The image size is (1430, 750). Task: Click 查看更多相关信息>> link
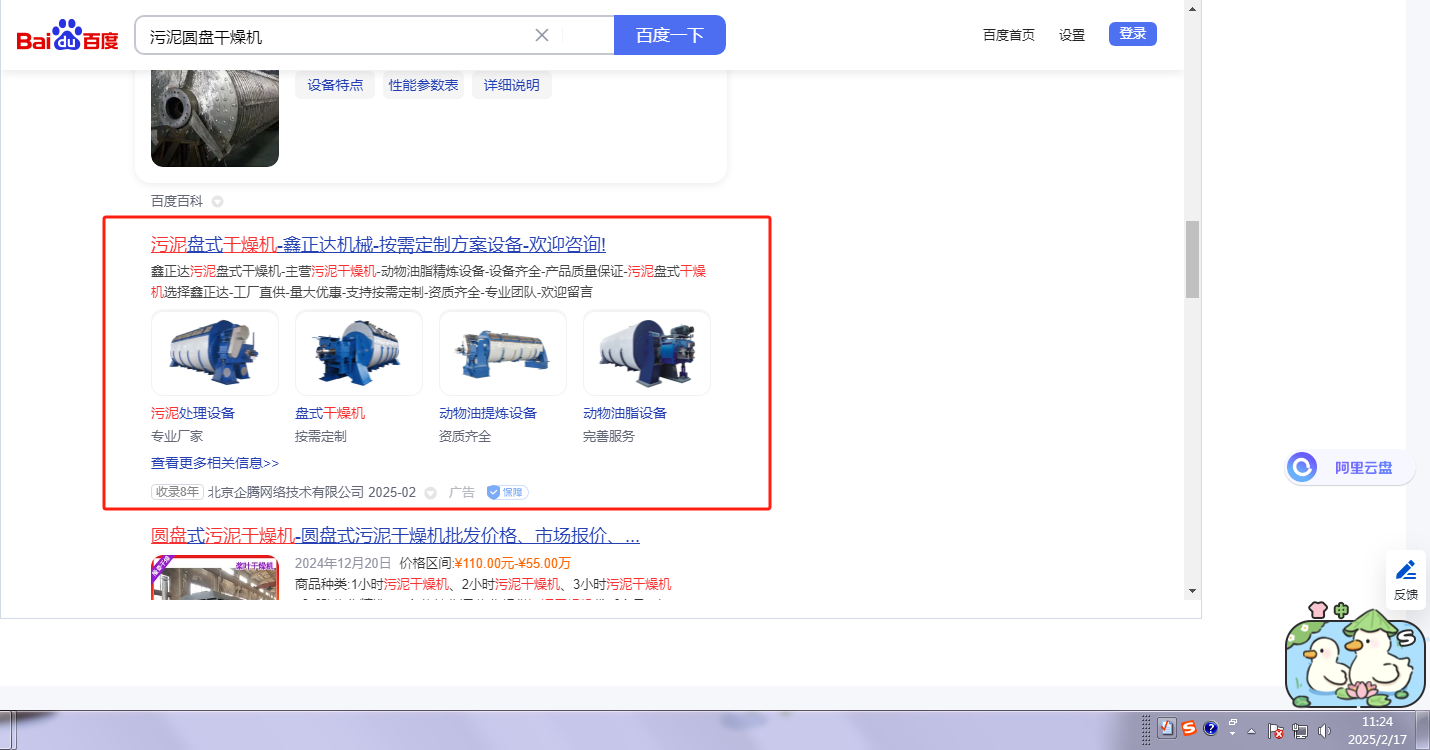click(215, 463)
